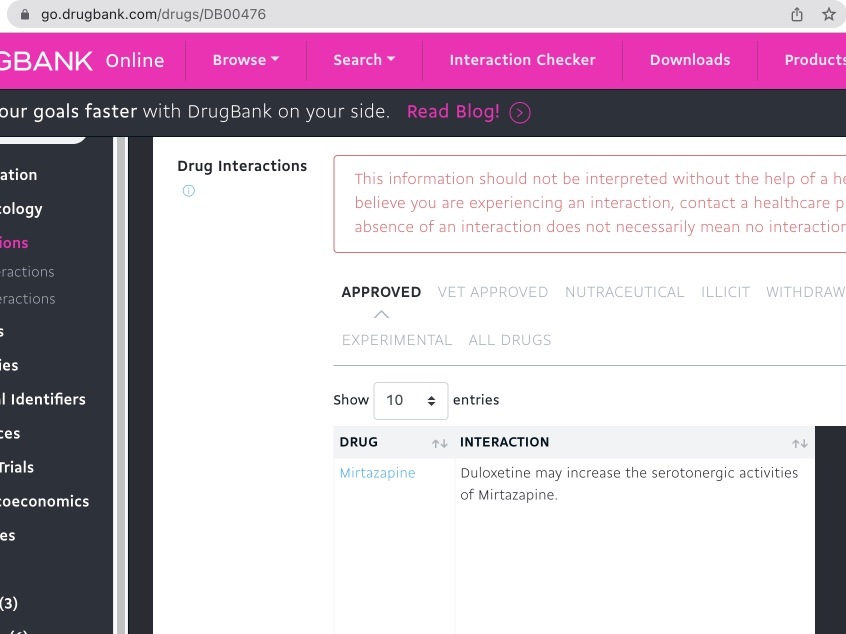Open the Products menu item

point(815,60)
